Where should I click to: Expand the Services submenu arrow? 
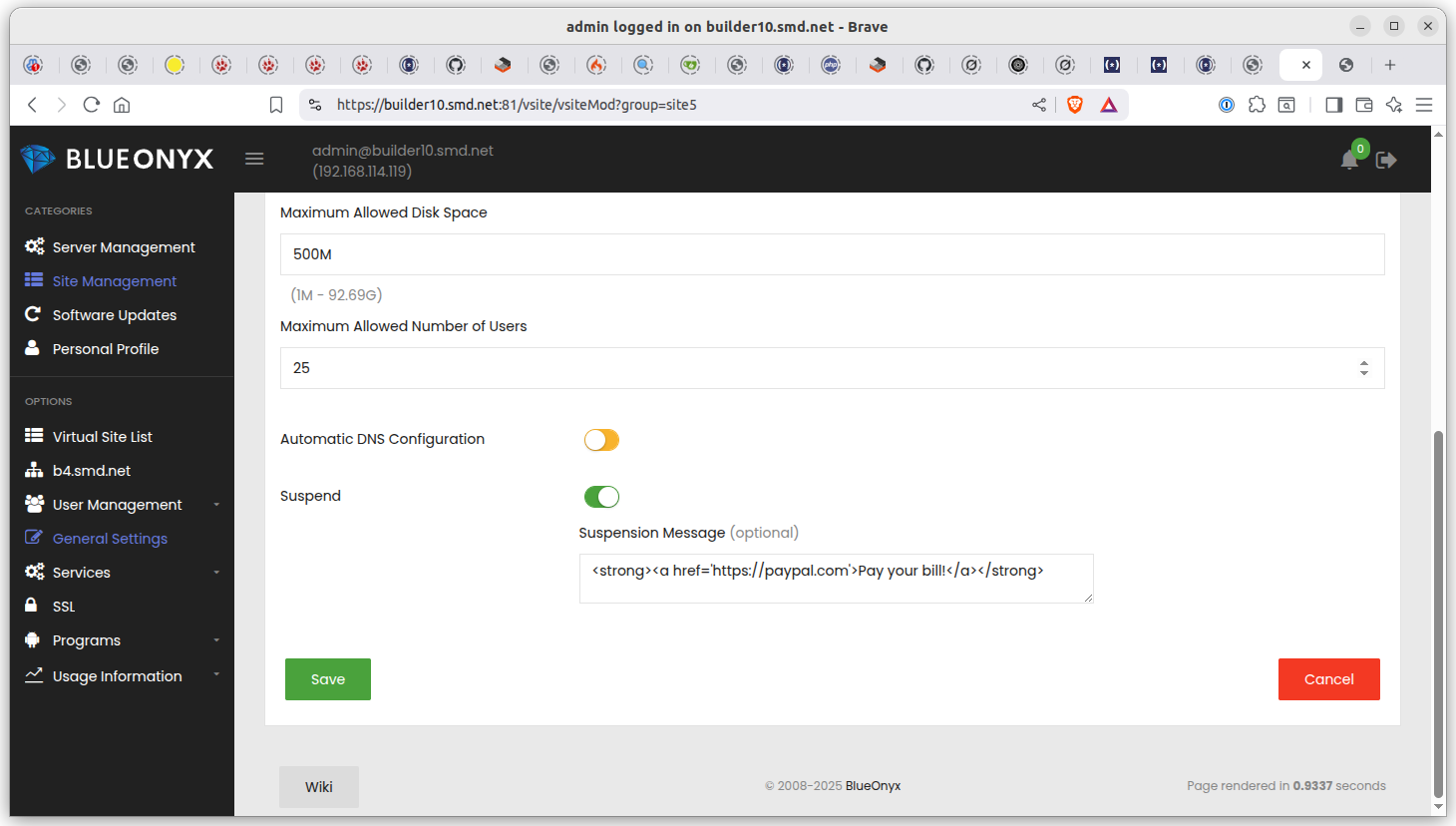216,573
